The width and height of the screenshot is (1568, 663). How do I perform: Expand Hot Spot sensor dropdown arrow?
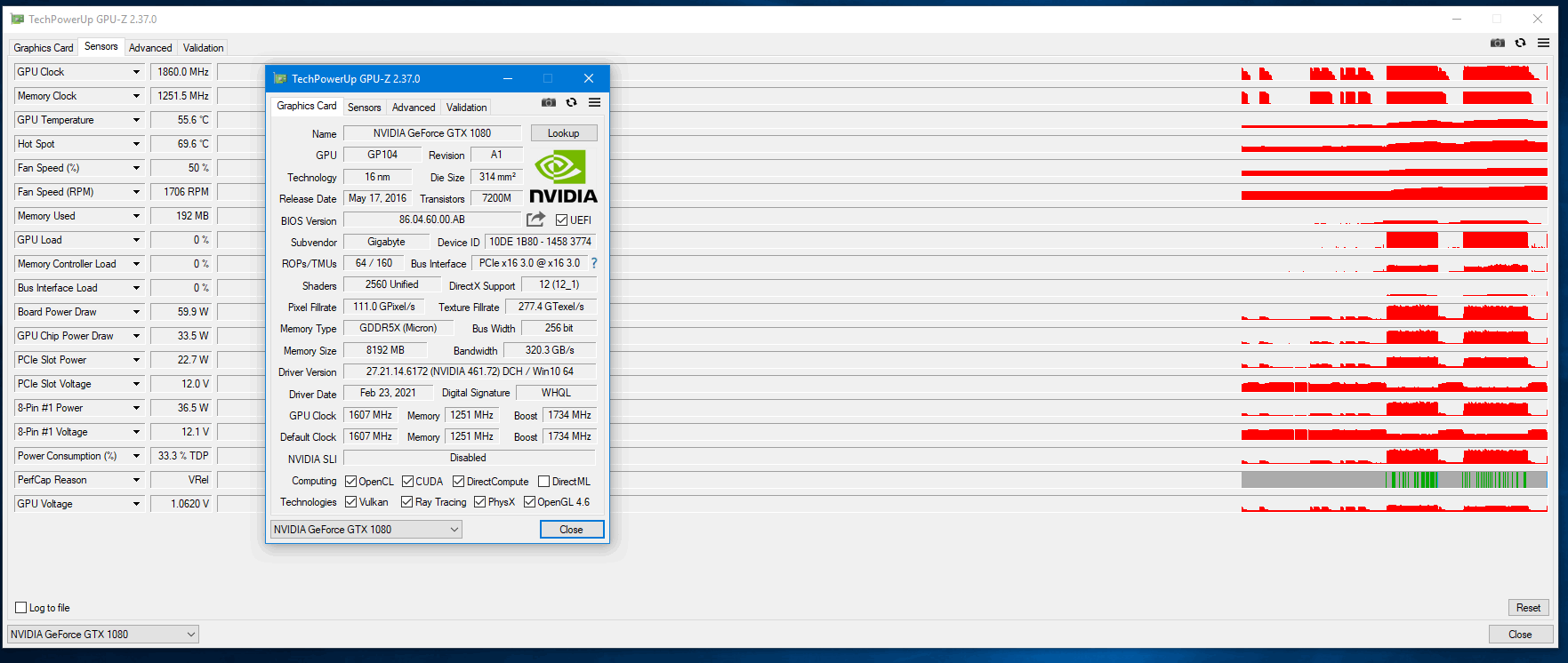(x=136, y=144)
